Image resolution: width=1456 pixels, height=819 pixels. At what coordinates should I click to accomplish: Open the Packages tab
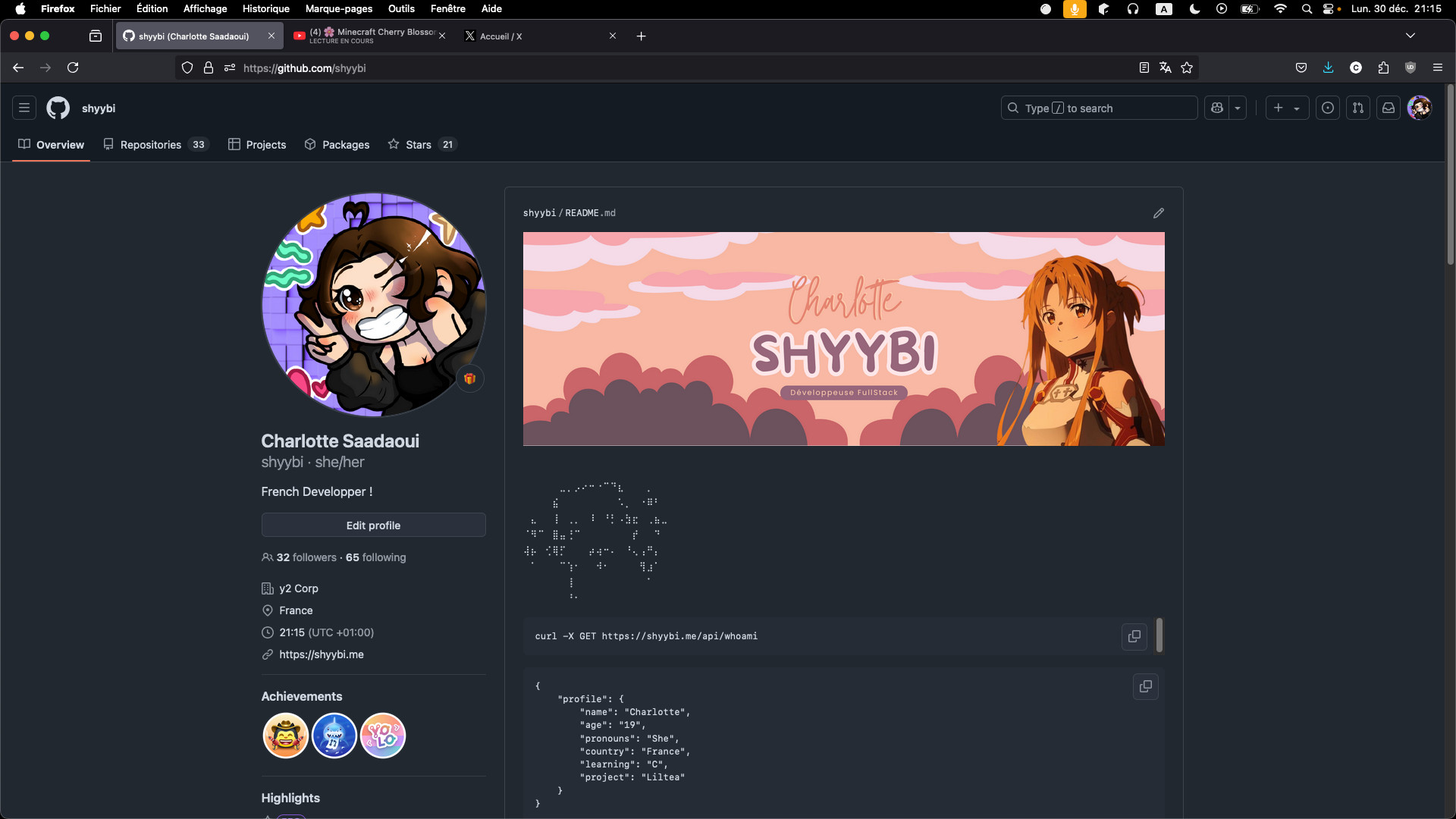[337, 144]
